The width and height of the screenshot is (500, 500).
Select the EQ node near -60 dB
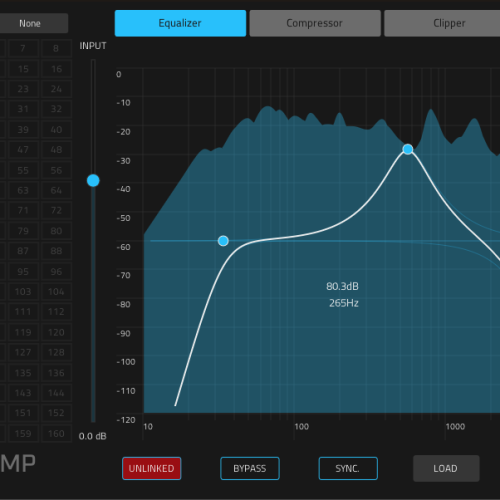[x=223, y=241]
